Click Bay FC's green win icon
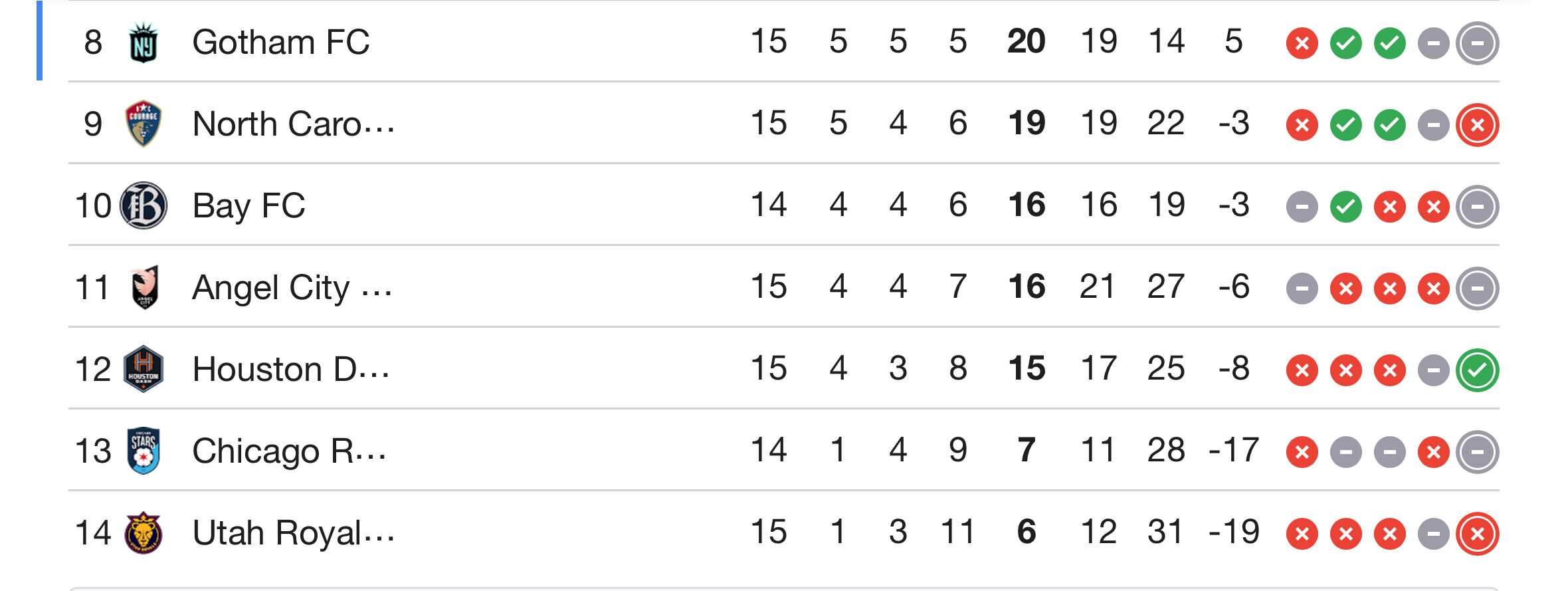This screenshot has height=591, width=1568. 1346,207
